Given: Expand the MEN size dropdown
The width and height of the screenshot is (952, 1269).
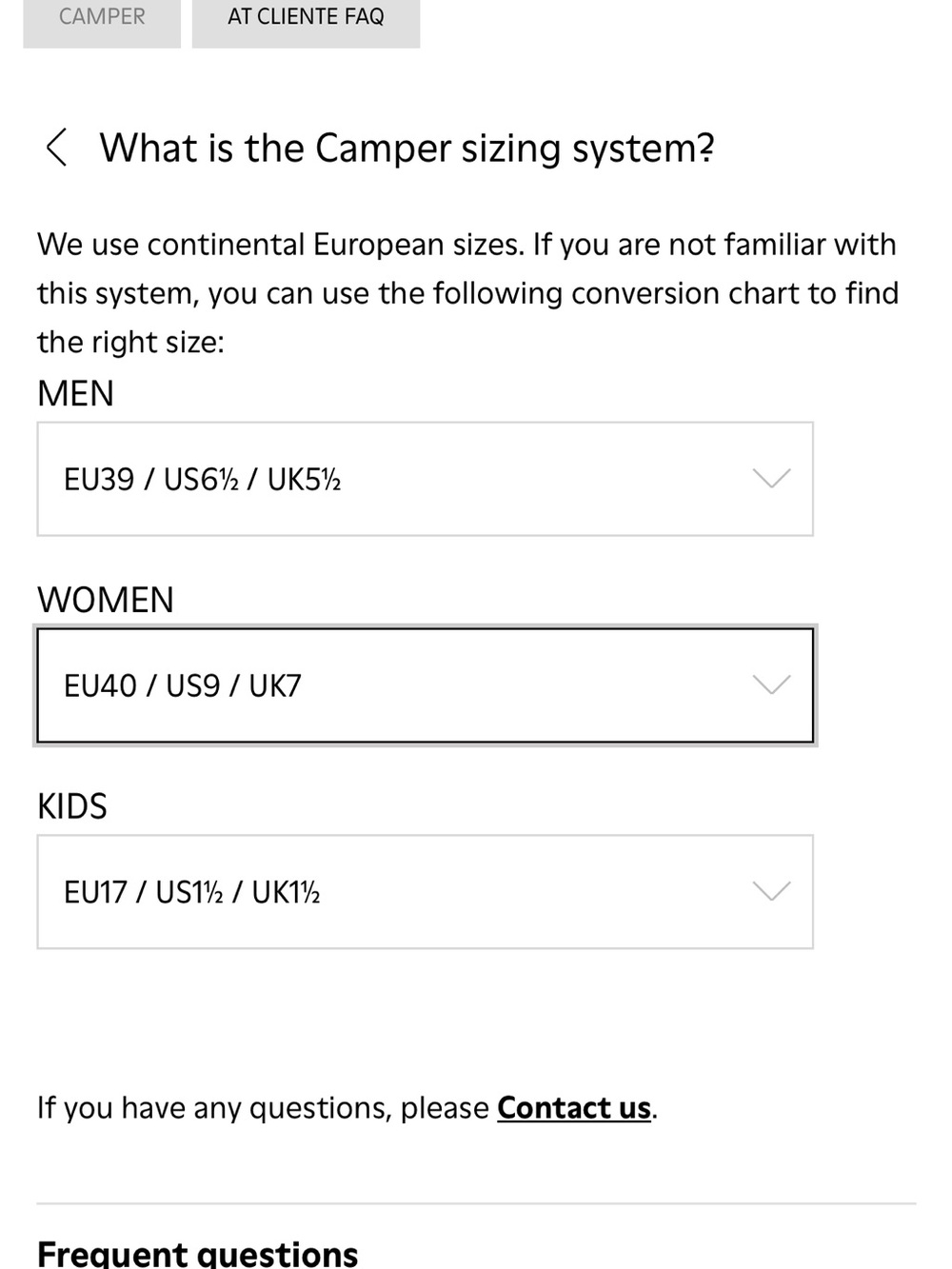Looking at the screenshot, I should tap(425, 479).
